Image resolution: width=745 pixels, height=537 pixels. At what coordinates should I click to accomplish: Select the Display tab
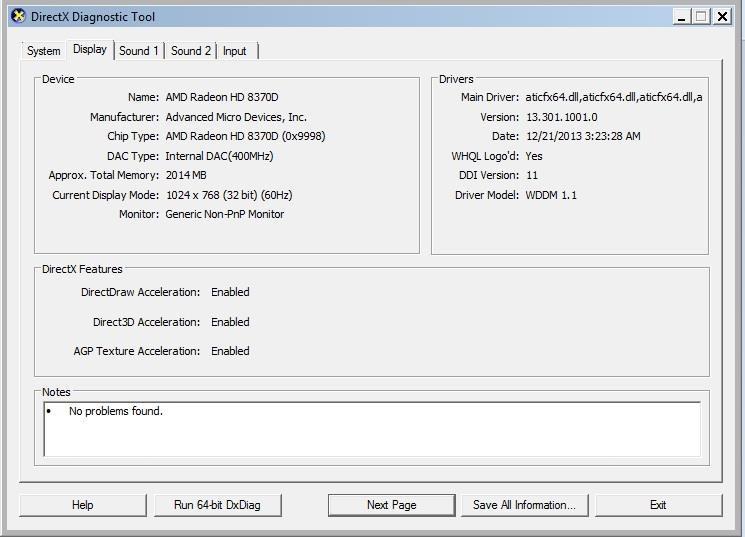[x=90, y=49]
